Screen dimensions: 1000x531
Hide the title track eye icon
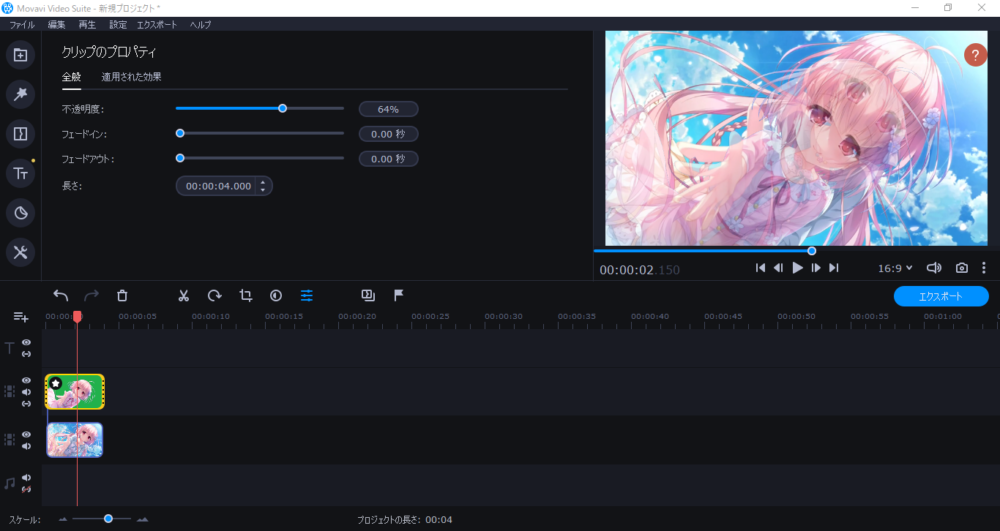click(x=26, y=343)
